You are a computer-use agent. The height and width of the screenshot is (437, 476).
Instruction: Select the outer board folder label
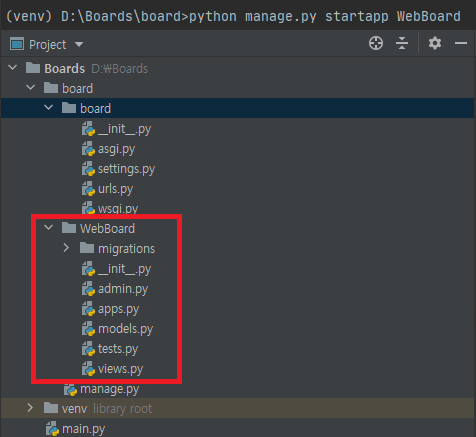click(77, 88)
